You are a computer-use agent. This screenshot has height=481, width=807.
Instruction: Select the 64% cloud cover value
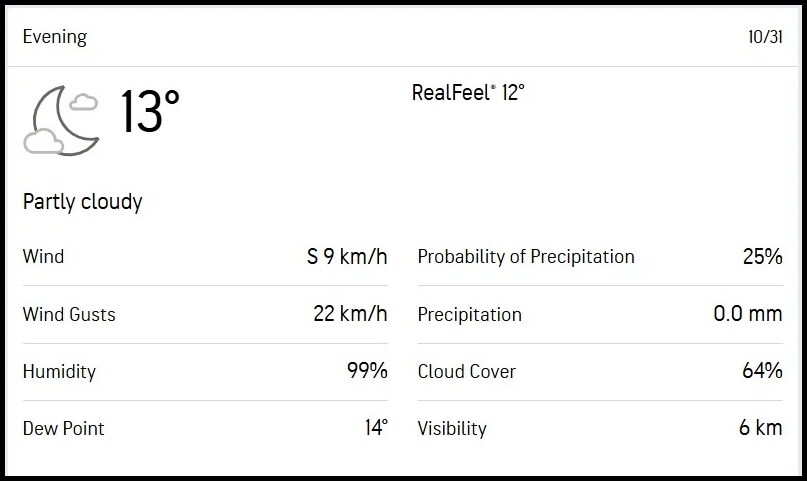[x=762, y=371]
